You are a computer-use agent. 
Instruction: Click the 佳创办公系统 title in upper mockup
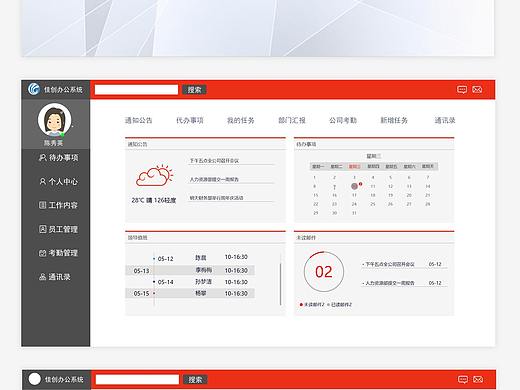coord(63,90)
